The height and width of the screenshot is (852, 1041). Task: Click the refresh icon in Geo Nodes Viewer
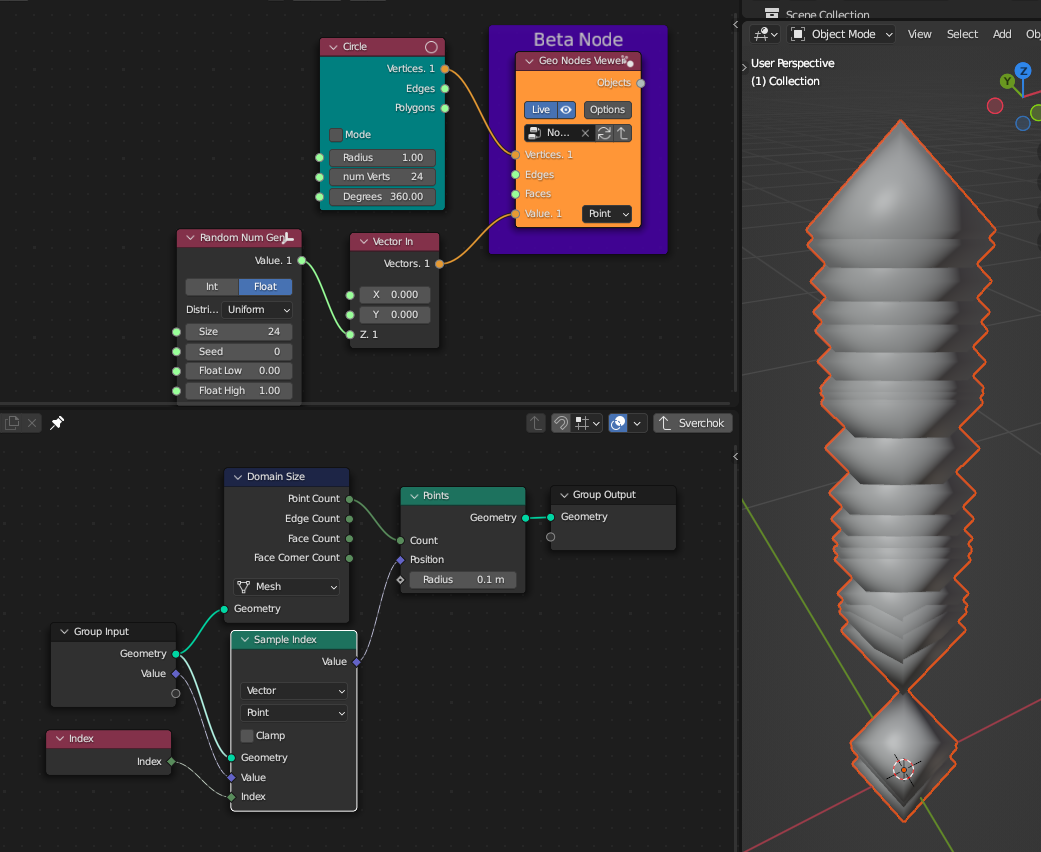click(x=603, y=133)
